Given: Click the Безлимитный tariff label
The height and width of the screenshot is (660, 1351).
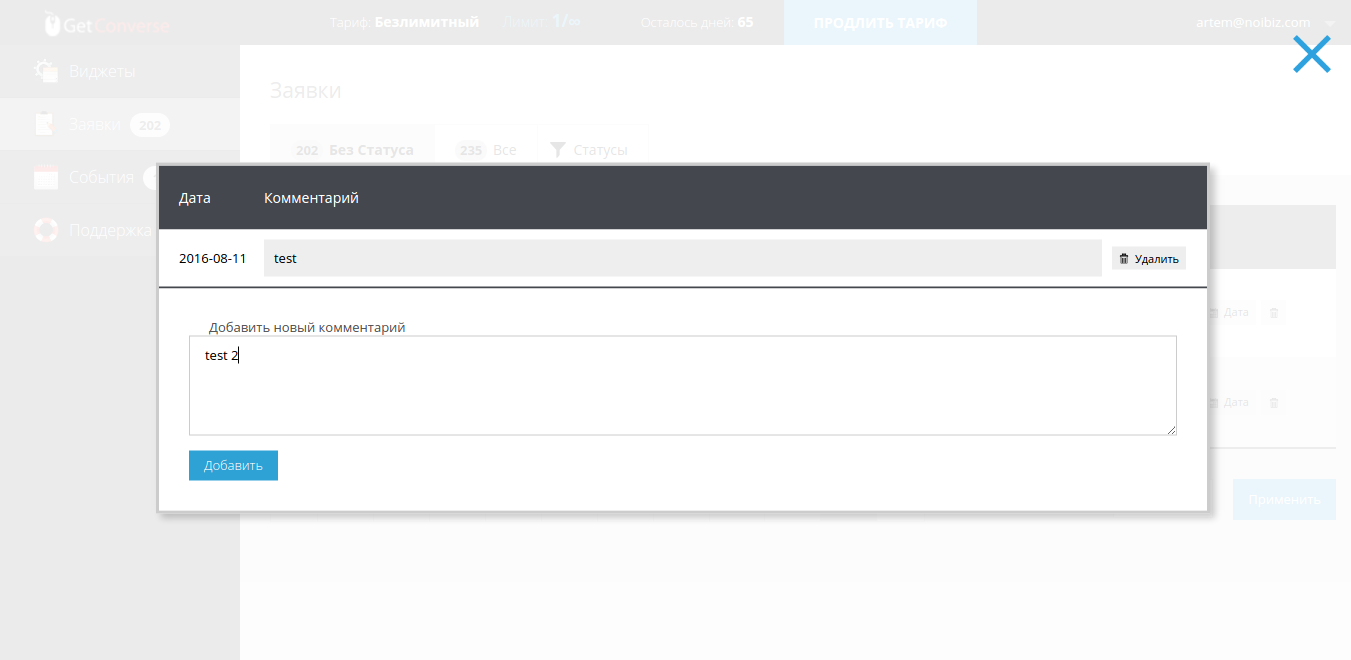Looking at the screenshot, I should click(x=427, y=22).
